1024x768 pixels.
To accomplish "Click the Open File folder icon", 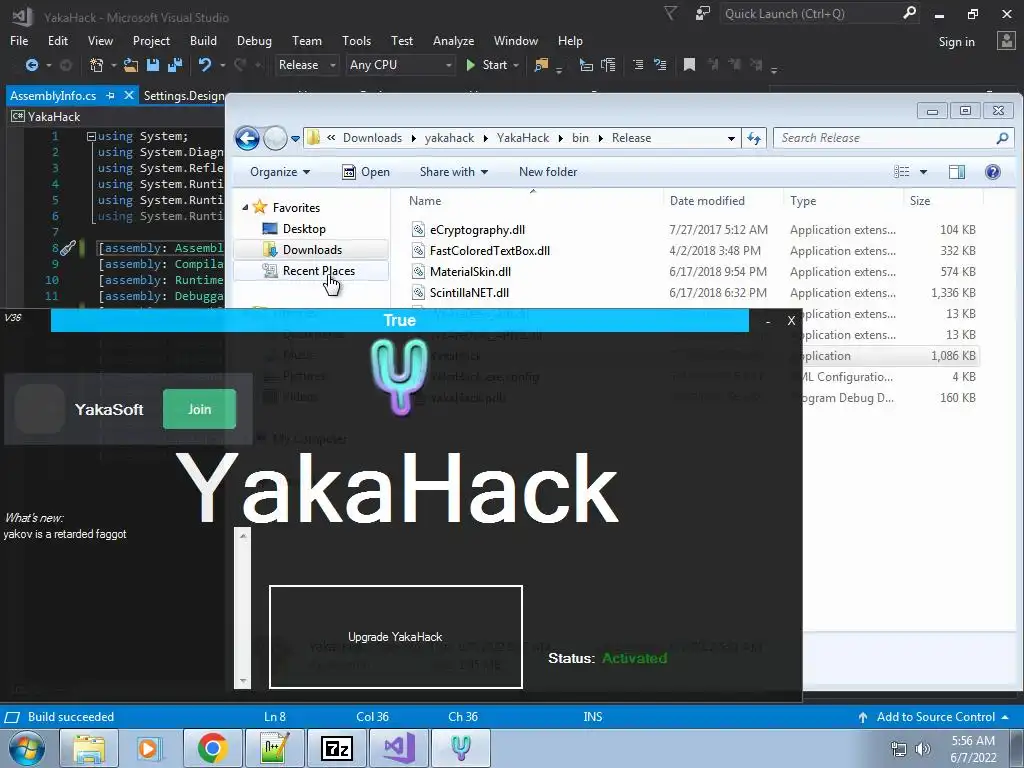I will pyautogui.click(x=131, y=65).
